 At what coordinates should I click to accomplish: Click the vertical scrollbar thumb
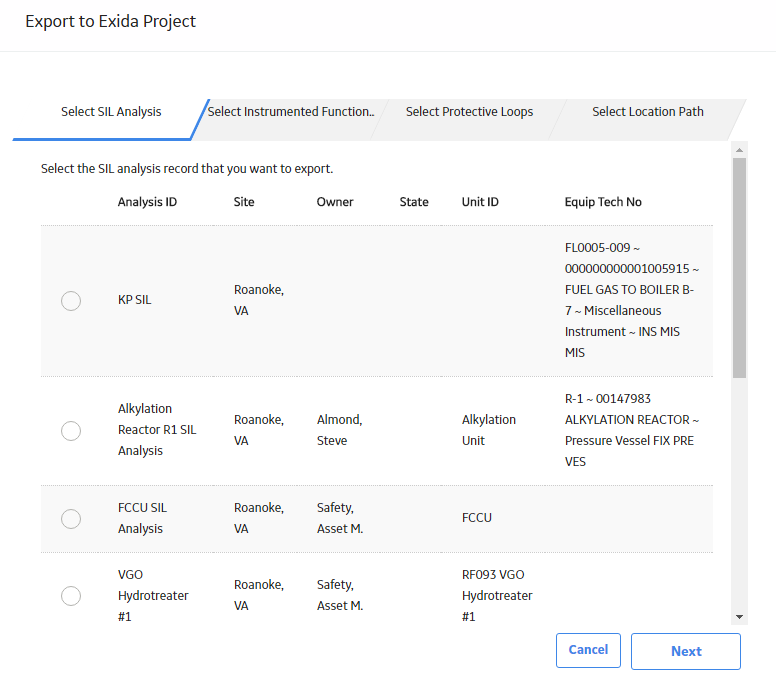point(739,268)
